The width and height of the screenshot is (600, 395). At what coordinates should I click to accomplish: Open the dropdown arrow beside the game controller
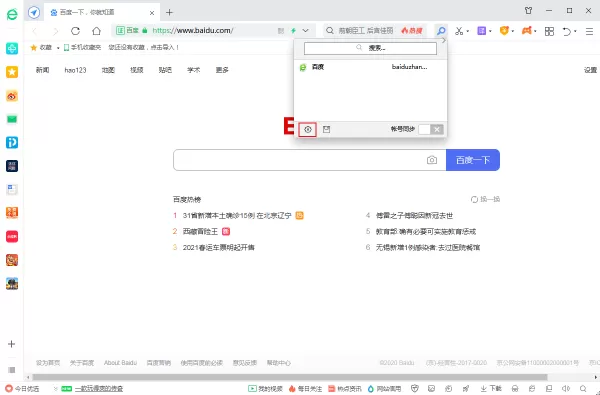[x=535, y=31]
